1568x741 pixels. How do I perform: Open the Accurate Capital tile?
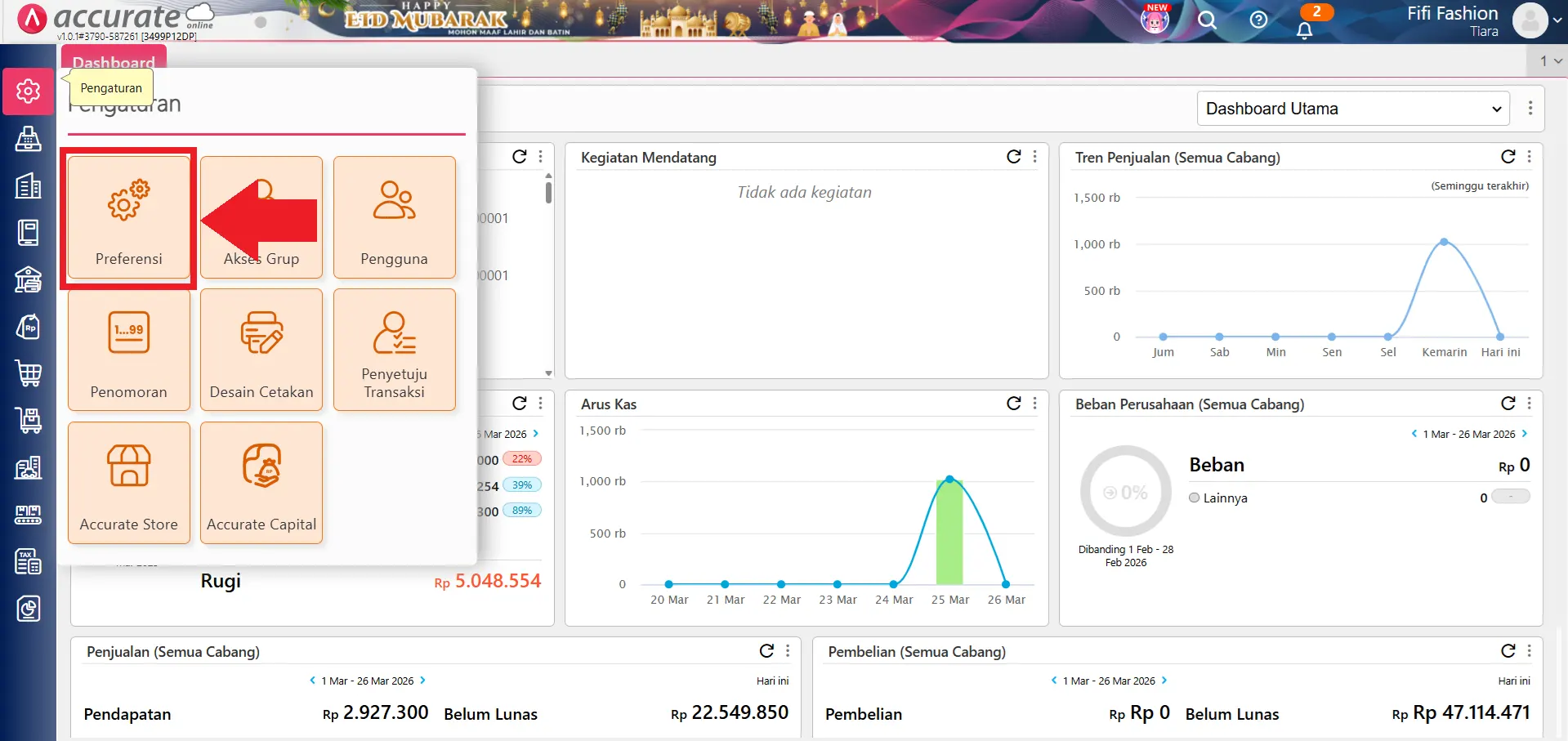261,482
